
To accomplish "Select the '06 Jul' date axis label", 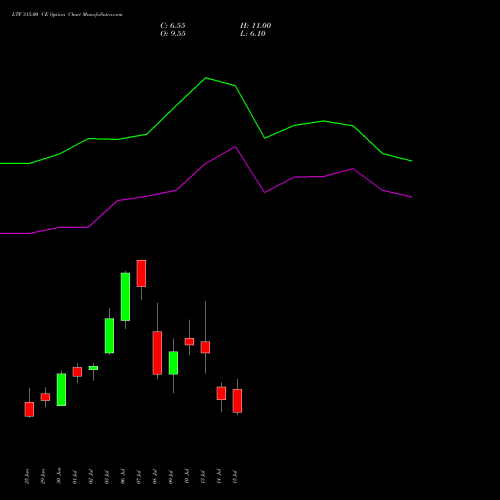I will tap(123, 476).
